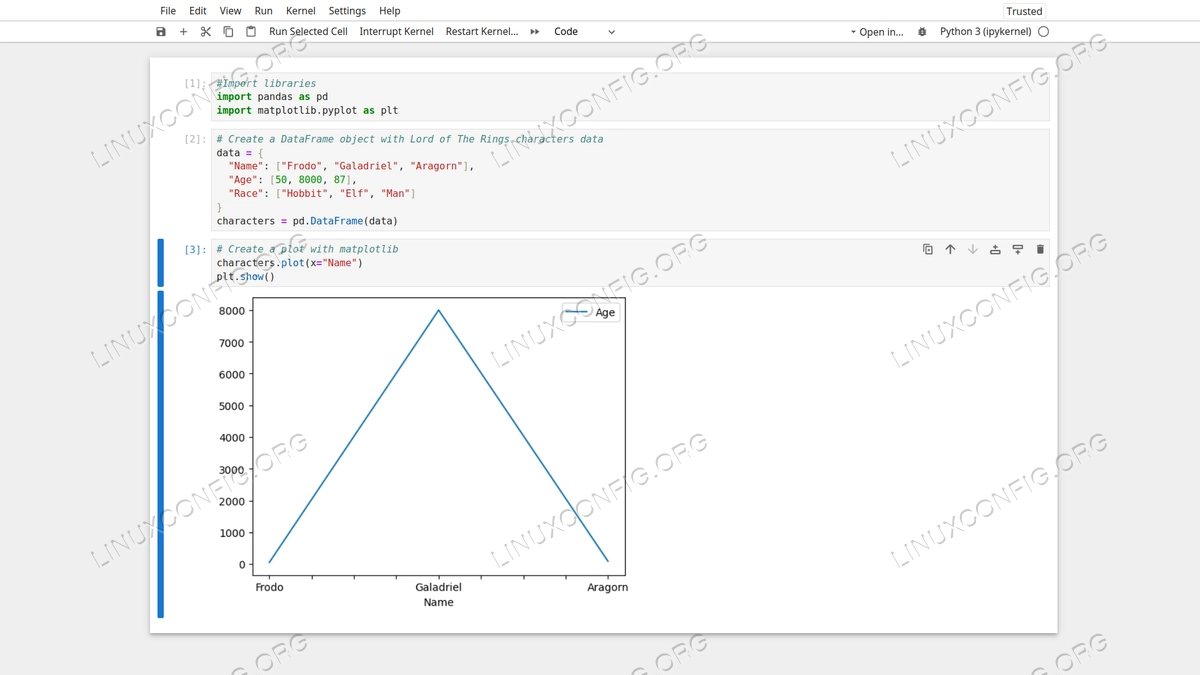1200x675 pixels.
Task: Open the View menu
Action: tap(231, 11)
